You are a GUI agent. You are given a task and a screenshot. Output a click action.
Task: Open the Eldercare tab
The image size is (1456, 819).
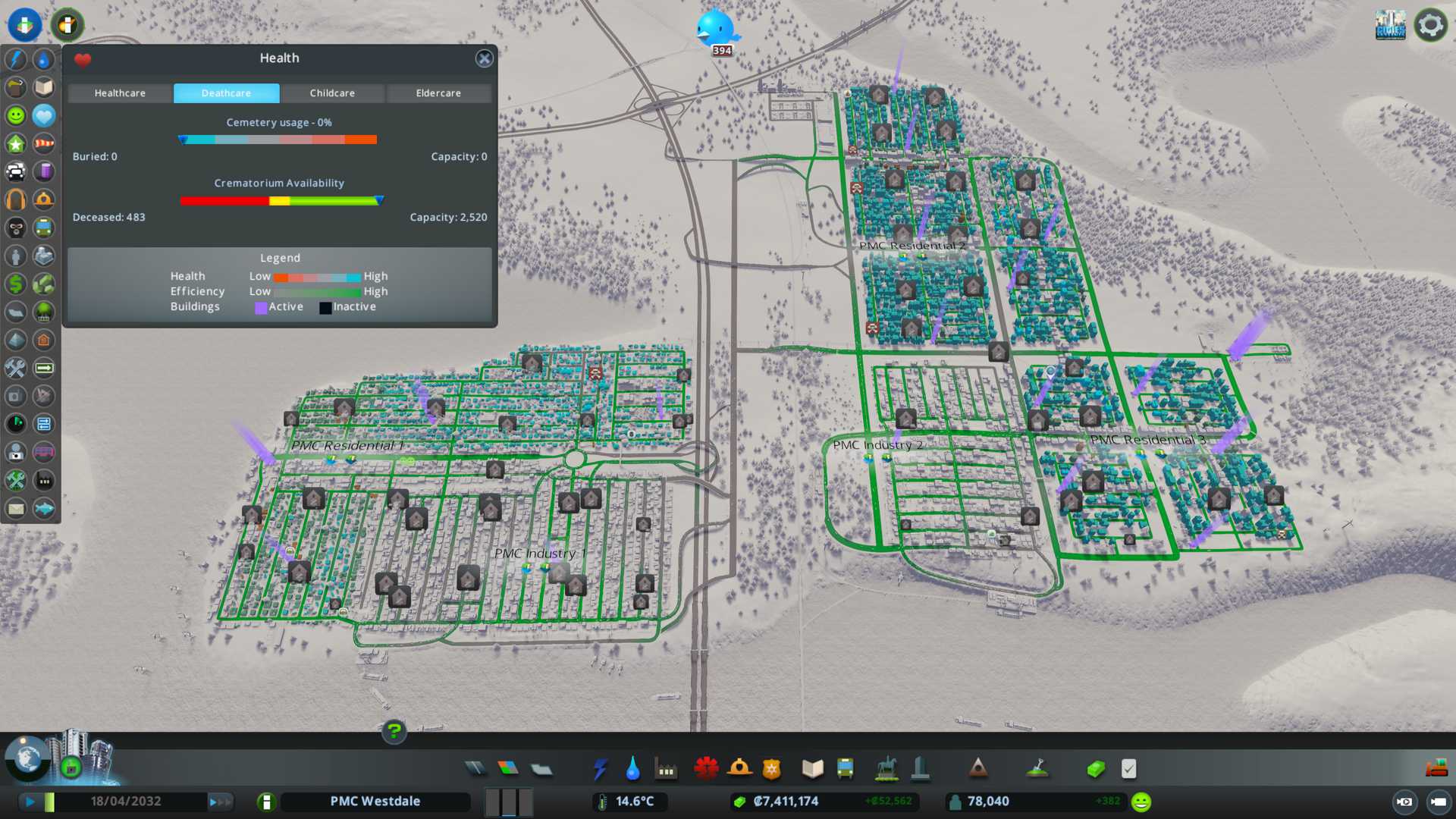pyautogui.click(x=438, y=93)
